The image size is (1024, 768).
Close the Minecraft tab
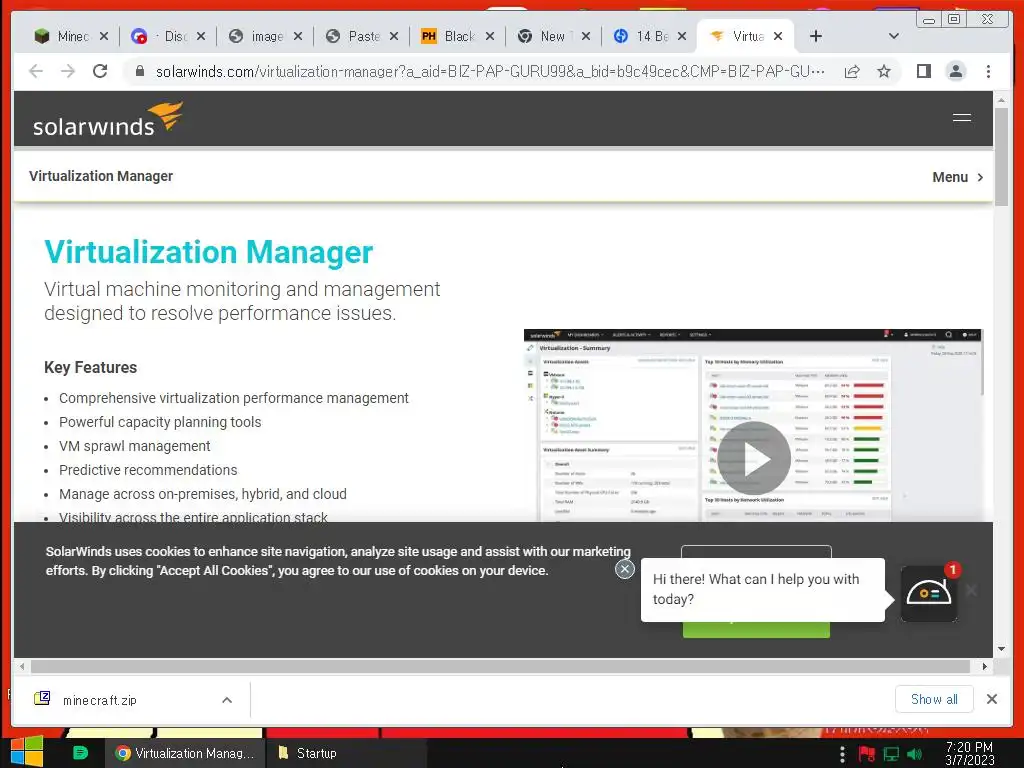[x=104, y=37]
